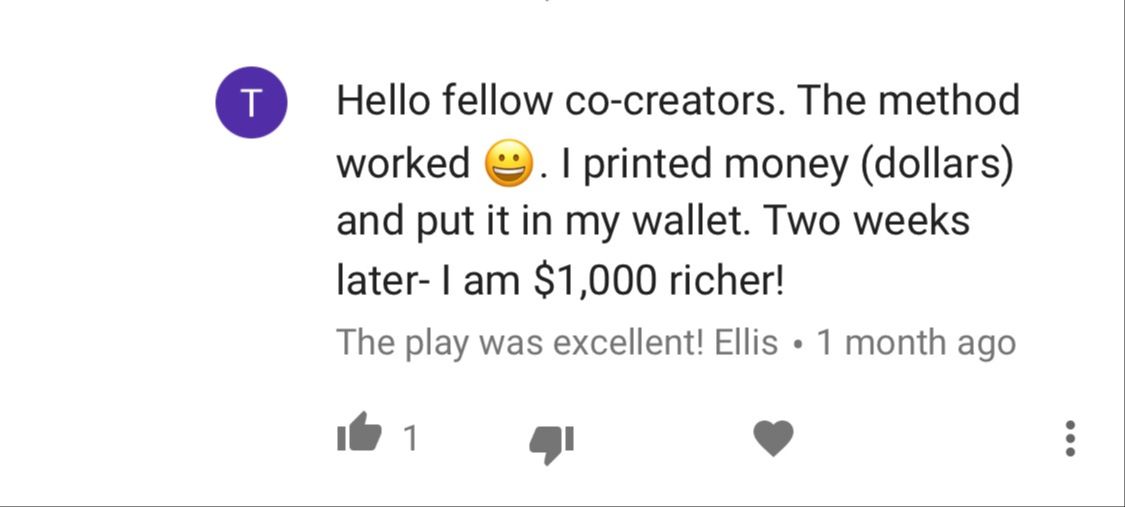
Task: Heart the comment from Ellis
Action: click(773, 438)
